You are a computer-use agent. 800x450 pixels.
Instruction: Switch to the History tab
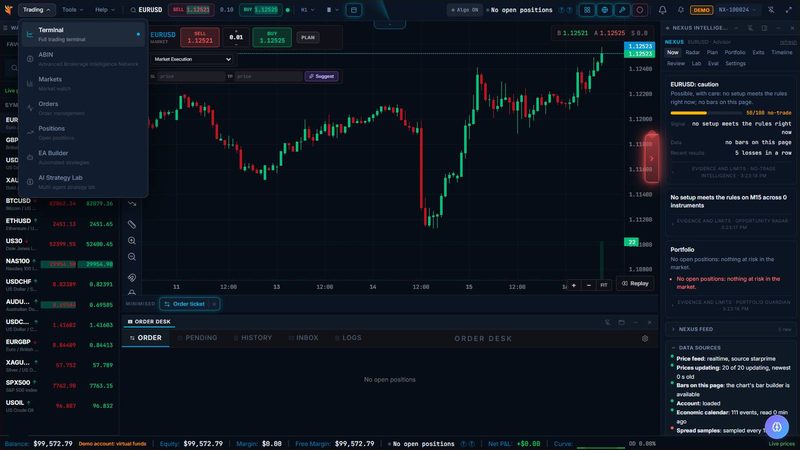pyautogui.click(x=253, y=338)
